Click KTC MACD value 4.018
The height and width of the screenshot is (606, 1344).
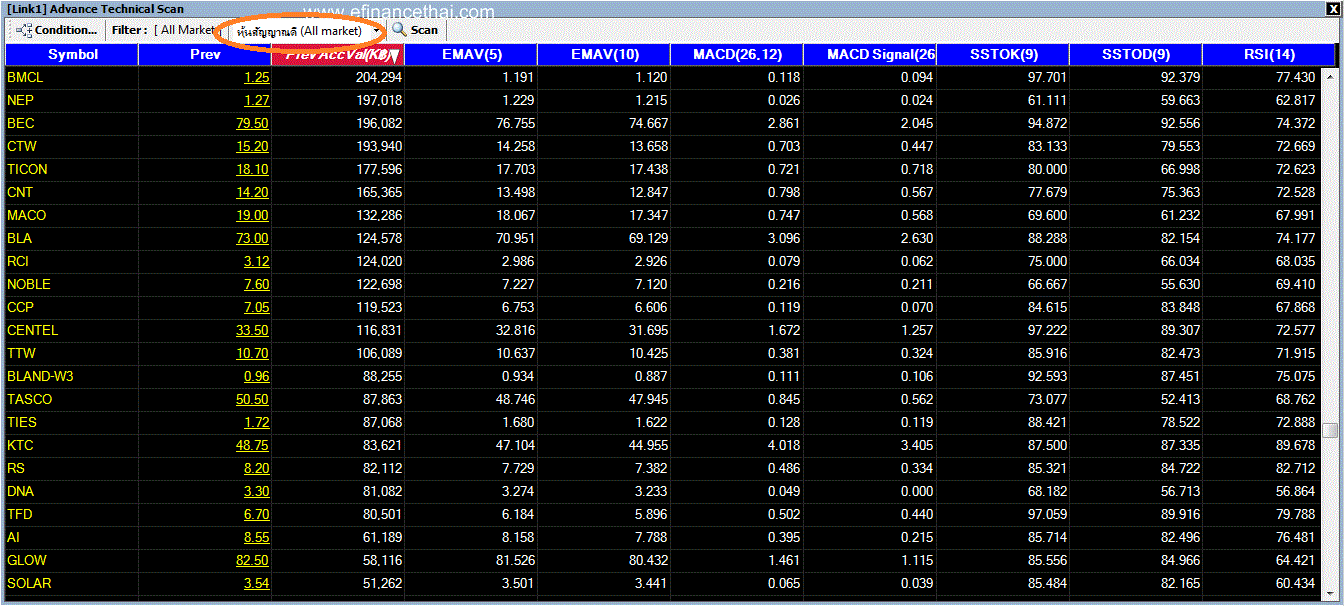[x=784, y=445]
